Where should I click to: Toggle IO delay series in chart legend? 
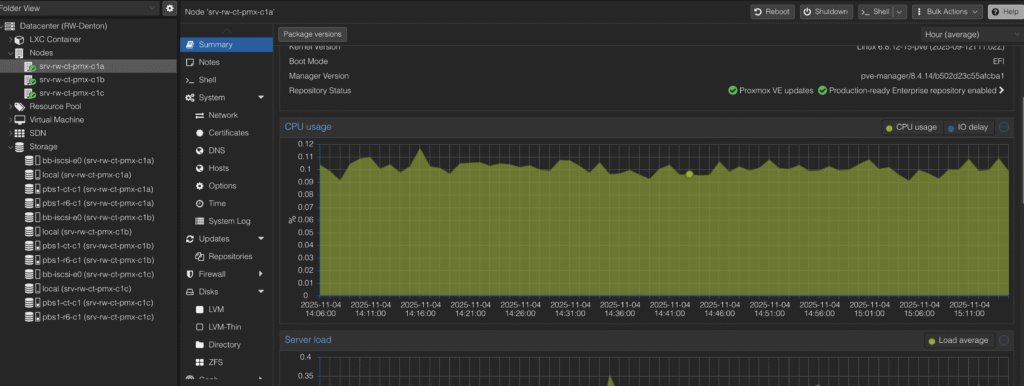(968, 127)
